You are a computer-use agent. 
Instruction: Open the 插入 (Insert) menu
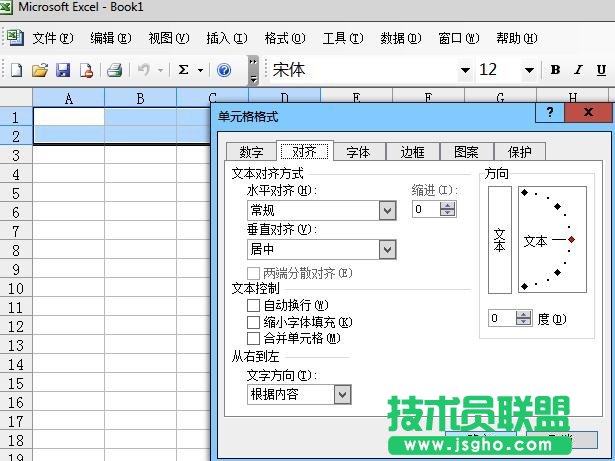(227, 38)
